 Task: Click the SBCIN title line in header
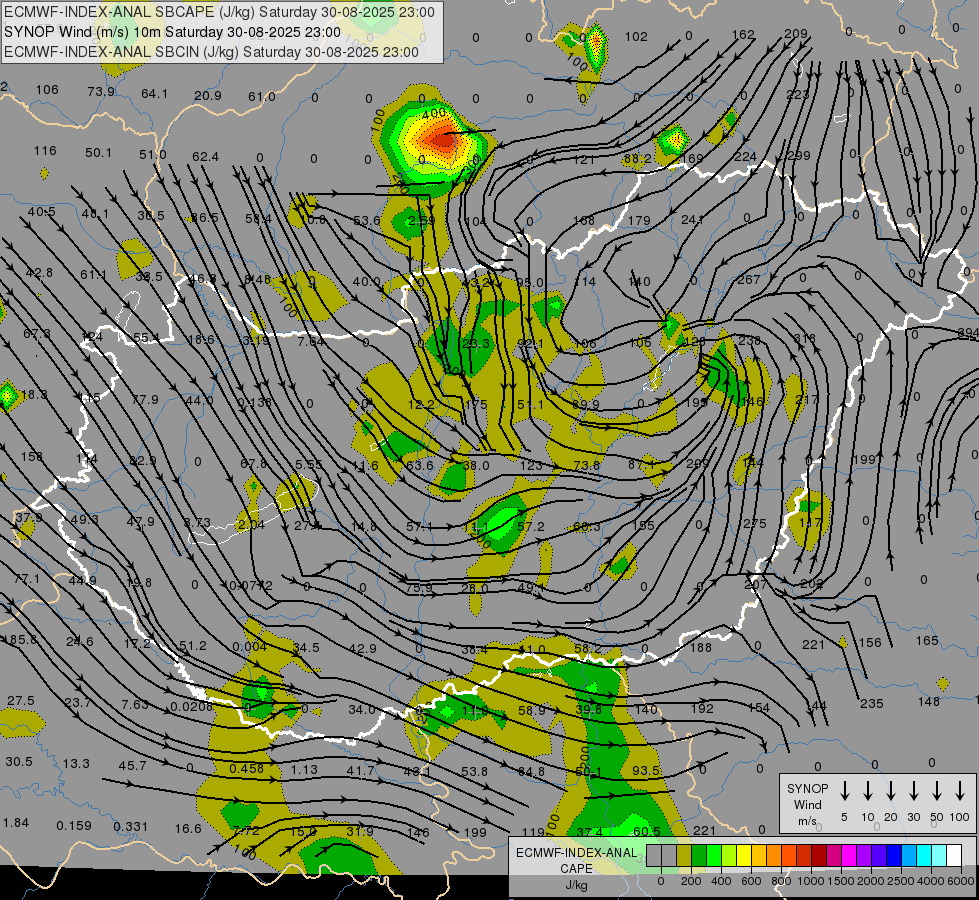211,52
